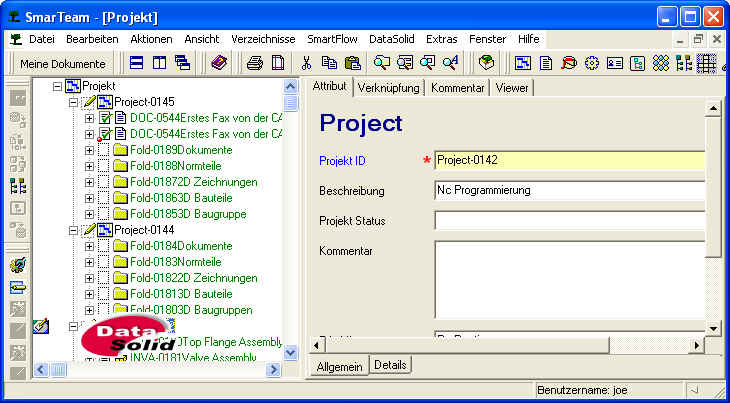Click the page preview icon beside the printer
The height and width of the screenshot is (403, 730).
(278, 63)
